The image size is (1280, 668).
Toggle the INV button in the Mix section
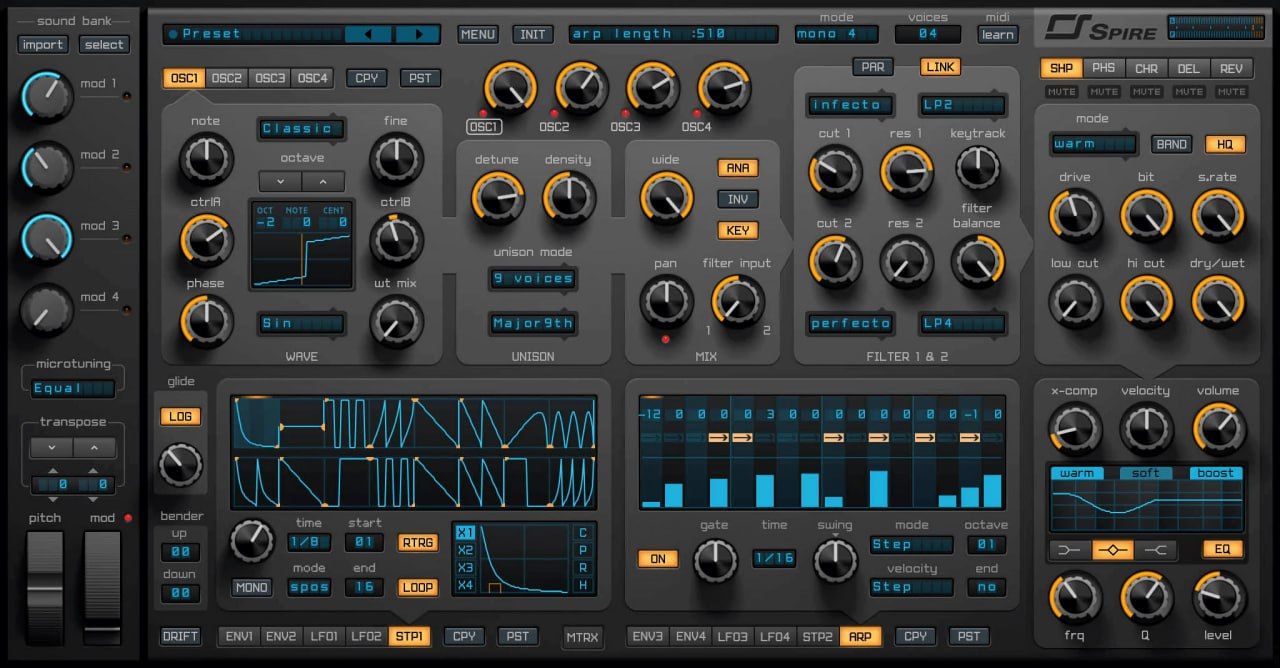point(737,199)
